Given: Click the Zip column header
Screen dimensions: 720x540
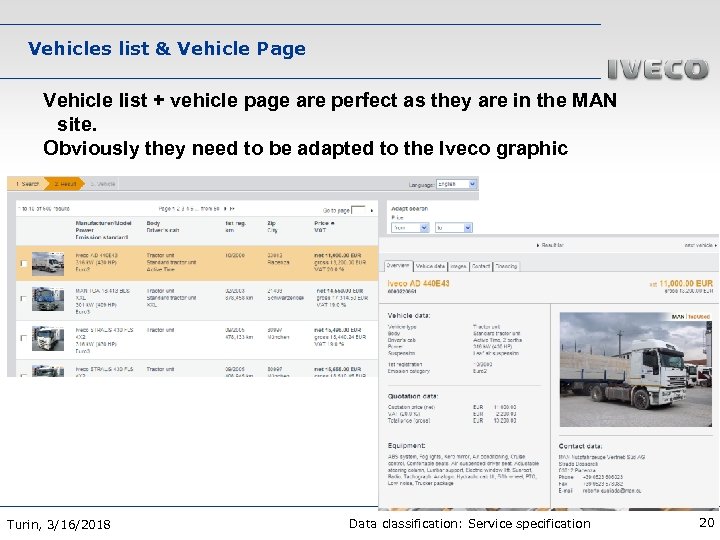Looking at the screenshot, I should [271, 223].
